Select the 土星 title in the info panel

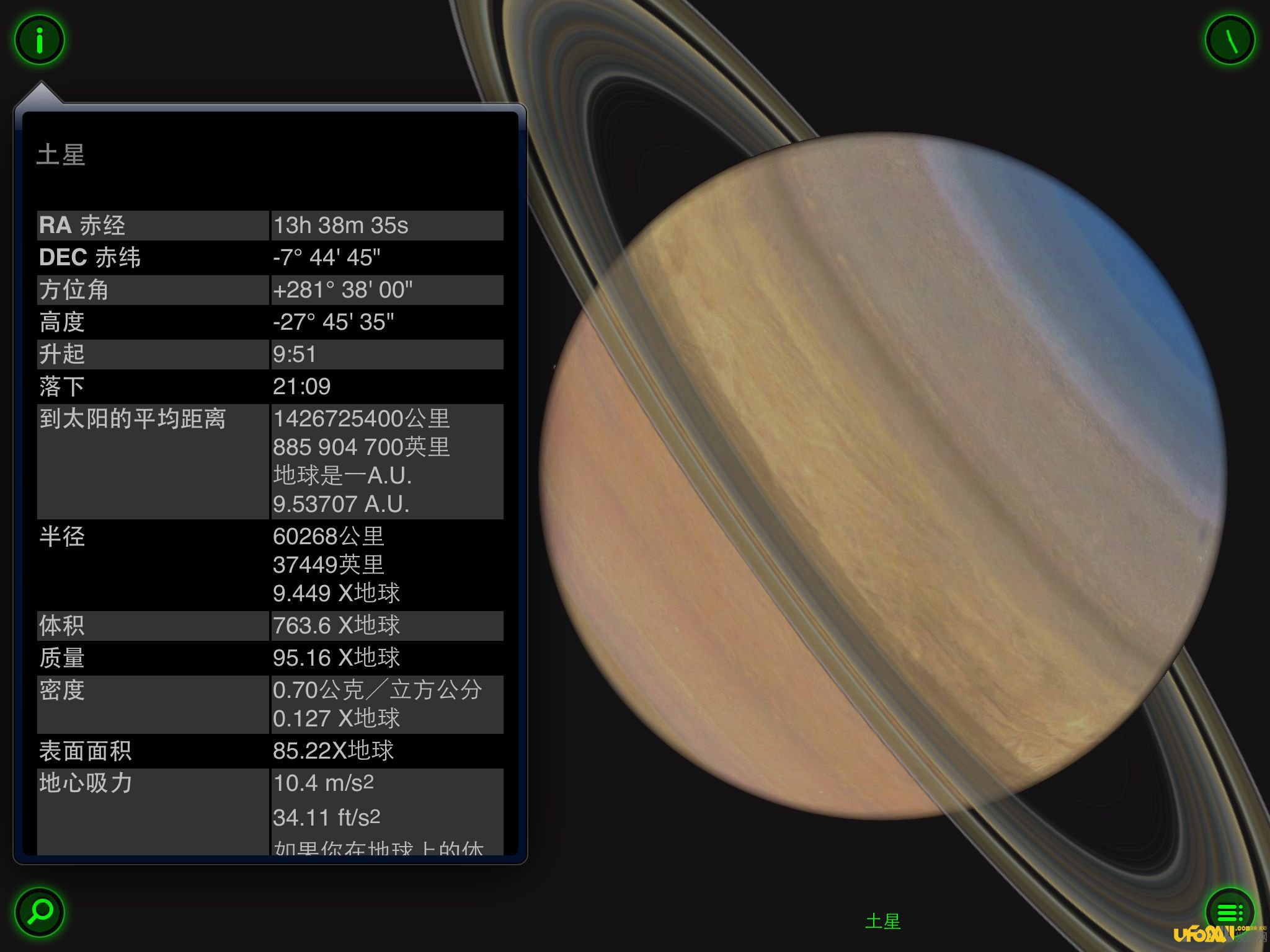tap(61, 154)
